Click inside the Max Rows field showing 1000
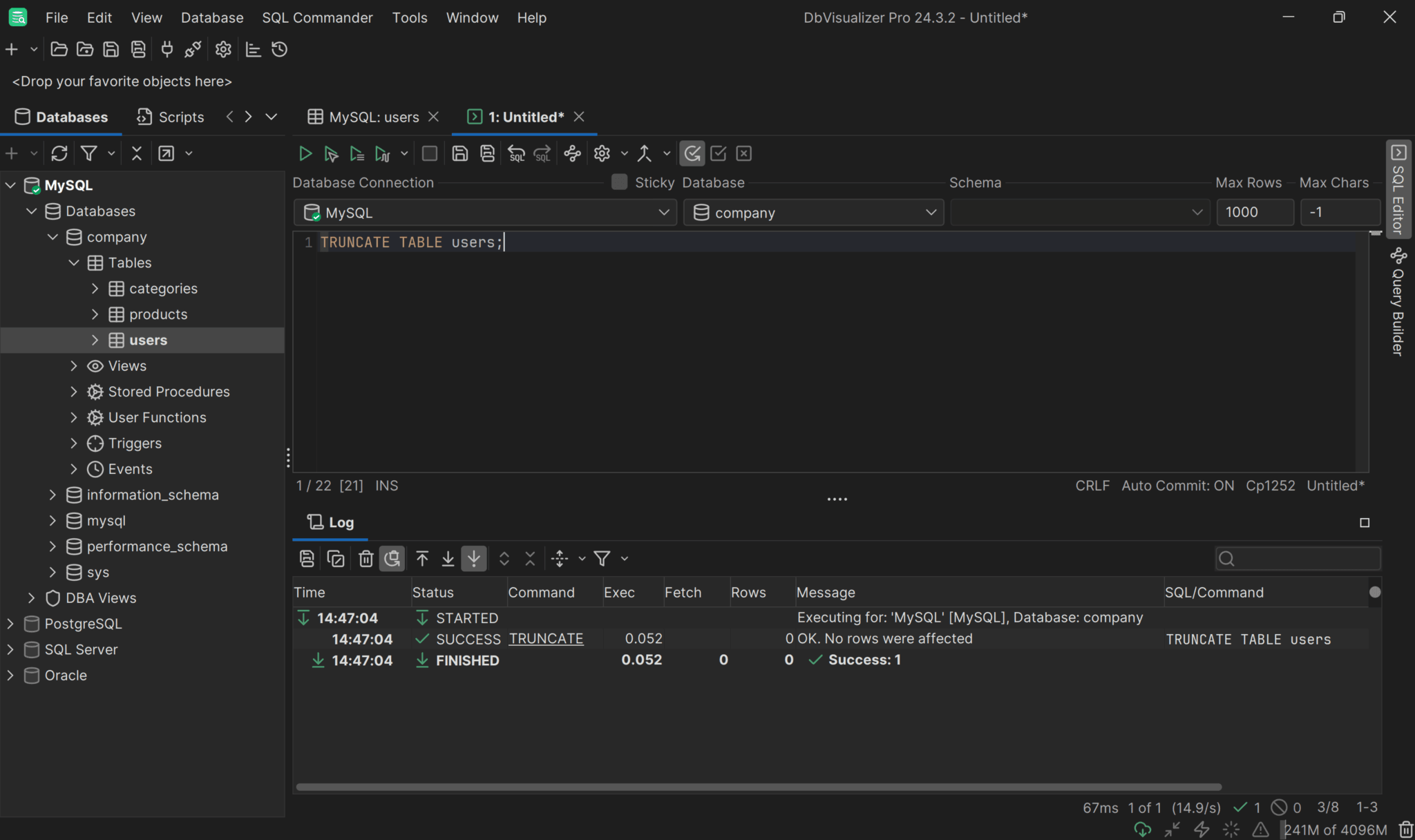The image size is (1415, 840). [x=1254, y=212]
